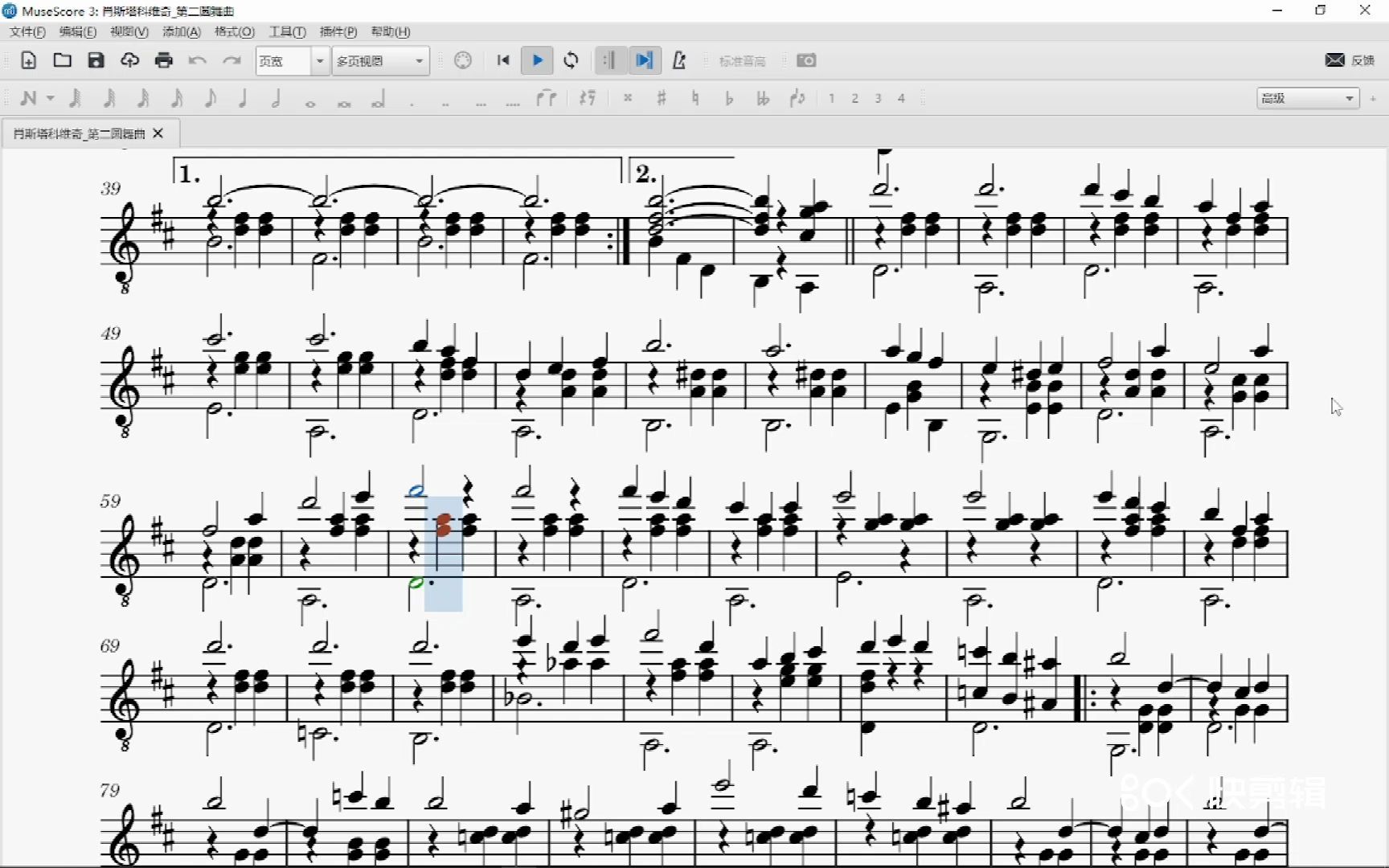Apply double sharp accidental
Image resolution: width=1389 pixels, height=868 pixels.
(628, 98)
